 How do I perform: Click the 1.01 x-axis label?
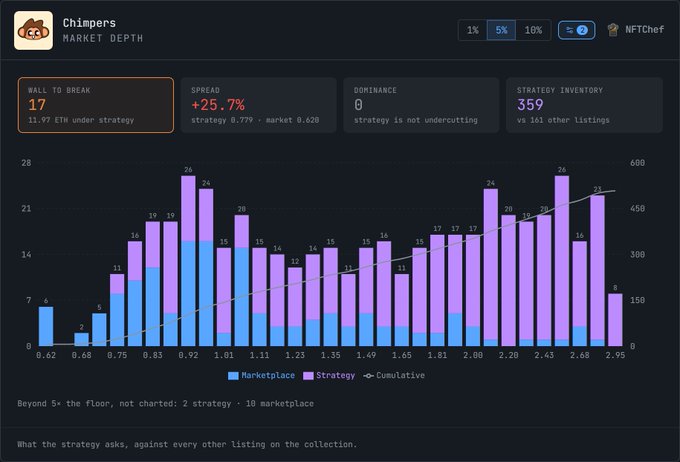[224, 355]
